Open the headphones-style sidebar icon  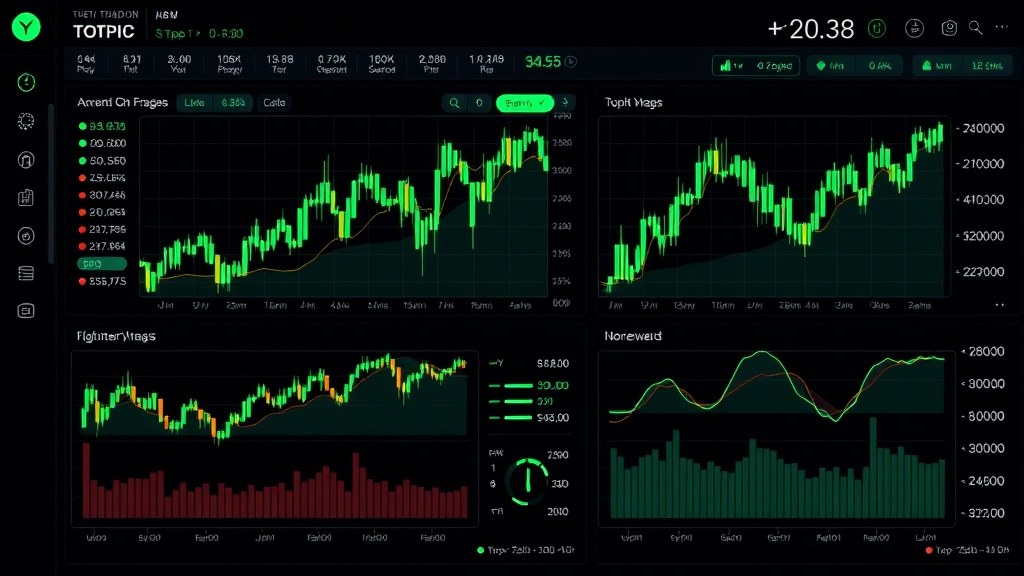(x=26, y=159)
